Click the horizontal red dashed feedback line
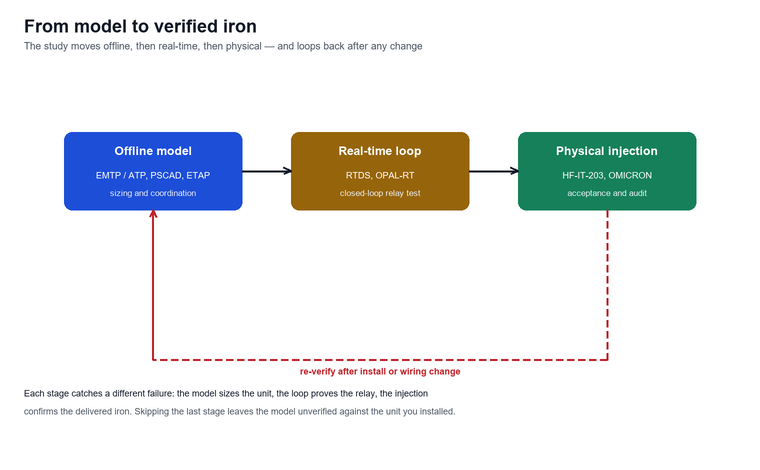The width and height of the screenshot is (760, 470). click(x=380, y=360)
